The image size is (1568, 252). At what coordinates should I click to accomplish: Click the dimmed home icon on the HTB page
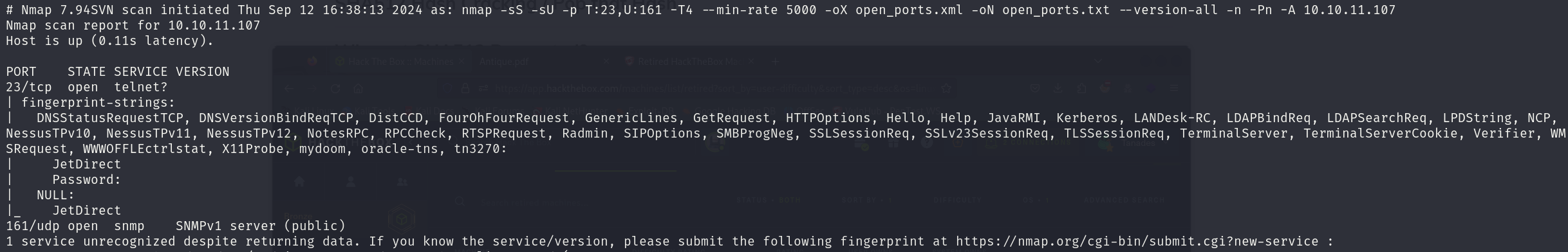(x=299, y=182)
